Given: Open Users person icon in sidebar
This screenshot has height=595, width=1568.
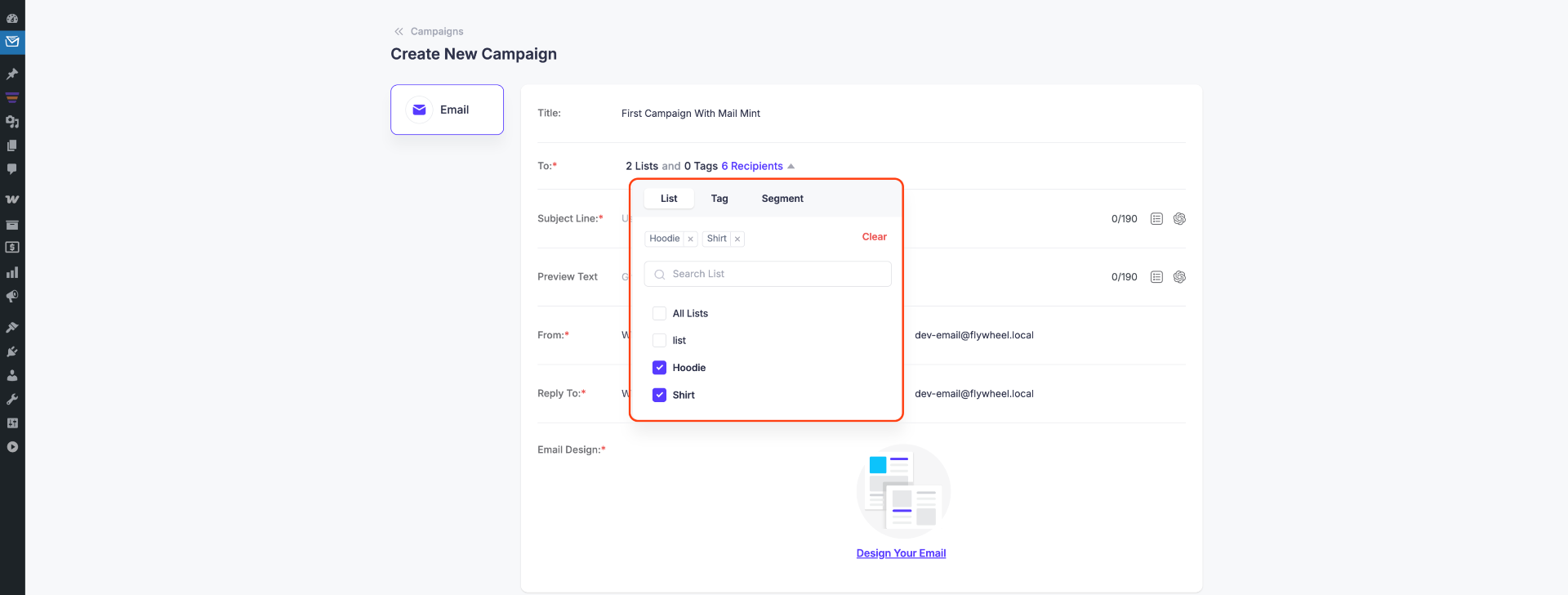Looking at the screenshot, I should [12, 375].
